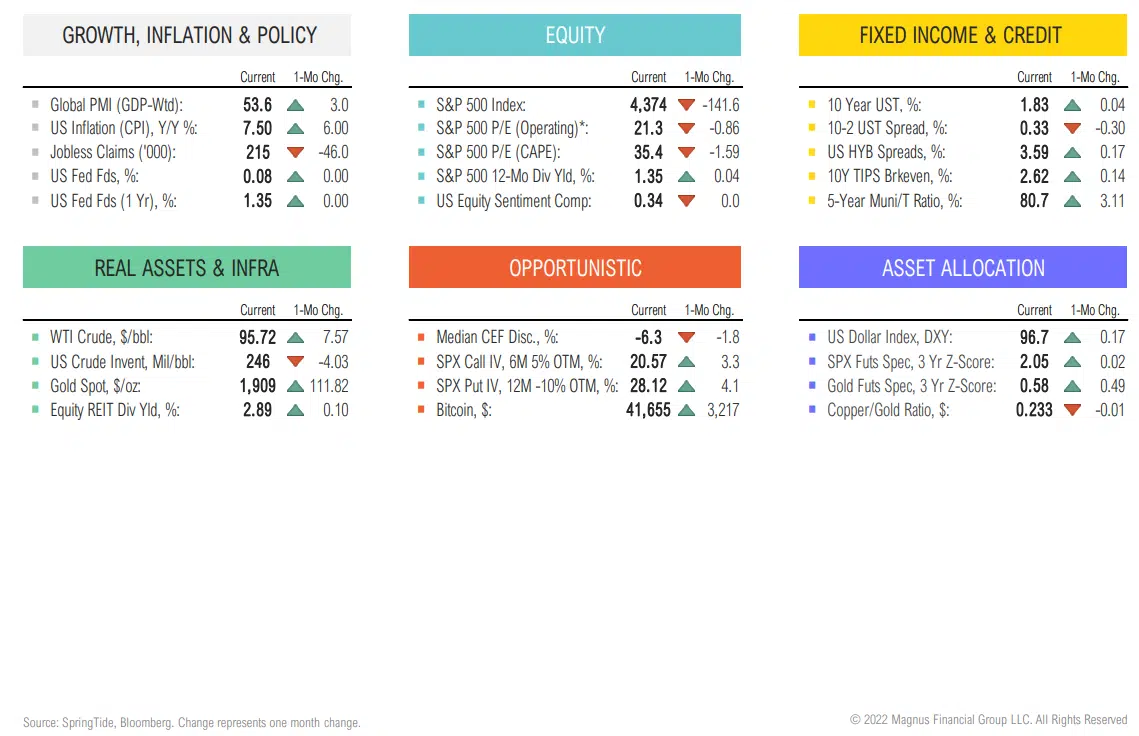Click the red down arrow for Jobless Claims
Viewport: 1139px width, 736px height.
click(295, 152)
